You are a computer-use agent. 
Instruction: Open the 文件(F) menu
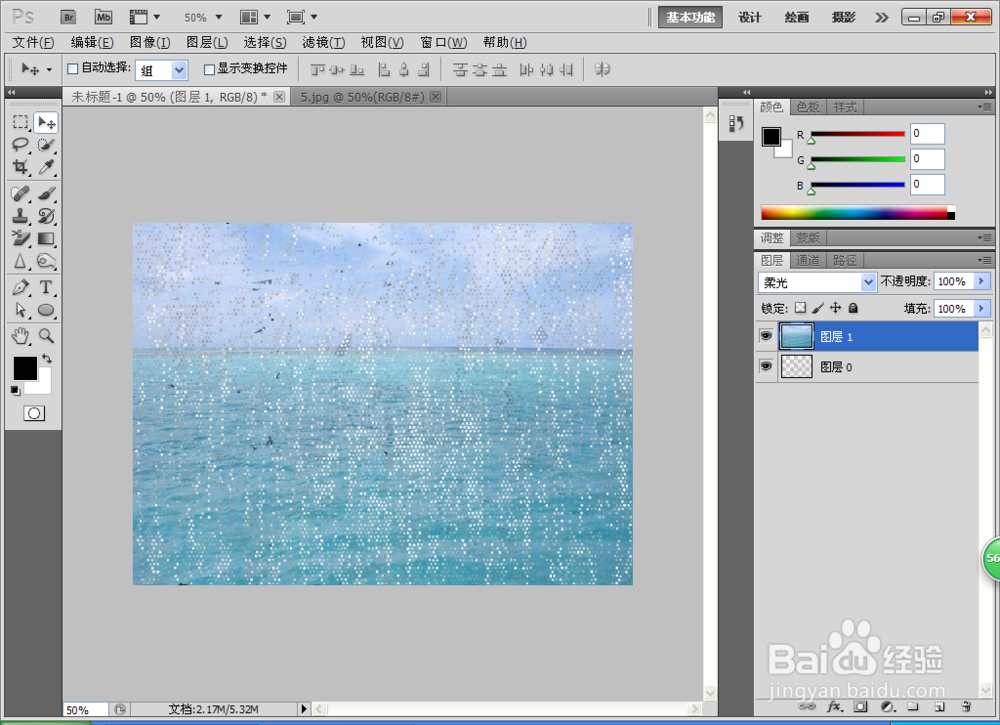click(33, 42)
